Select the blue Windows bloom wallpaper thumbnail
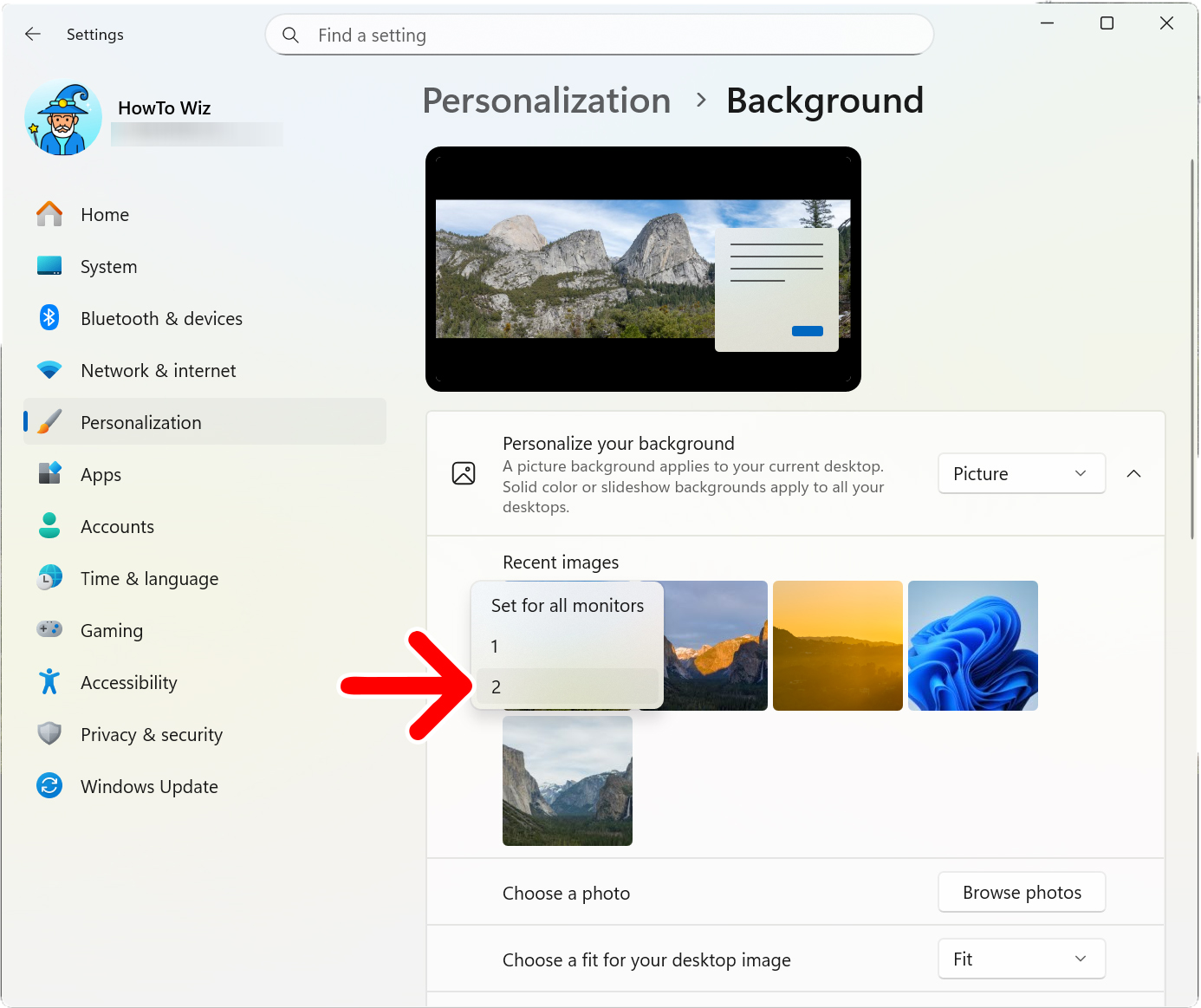Viewport: 1201px width, 1008px height. 972,645
